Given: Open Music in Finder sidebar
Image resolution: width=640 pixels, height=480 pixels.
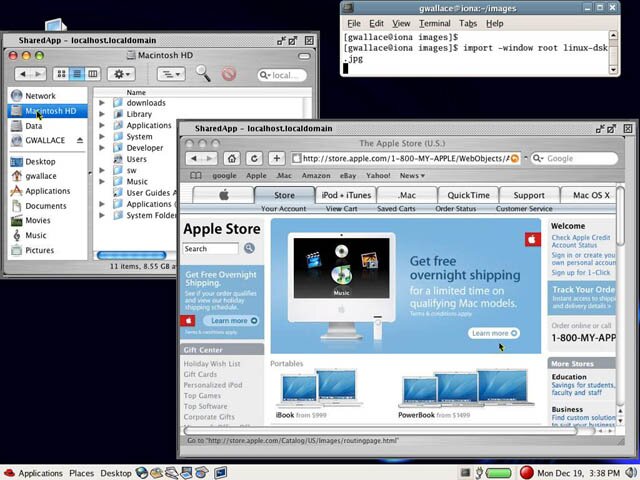Looking at the screenshot, I should pos(47,236).
